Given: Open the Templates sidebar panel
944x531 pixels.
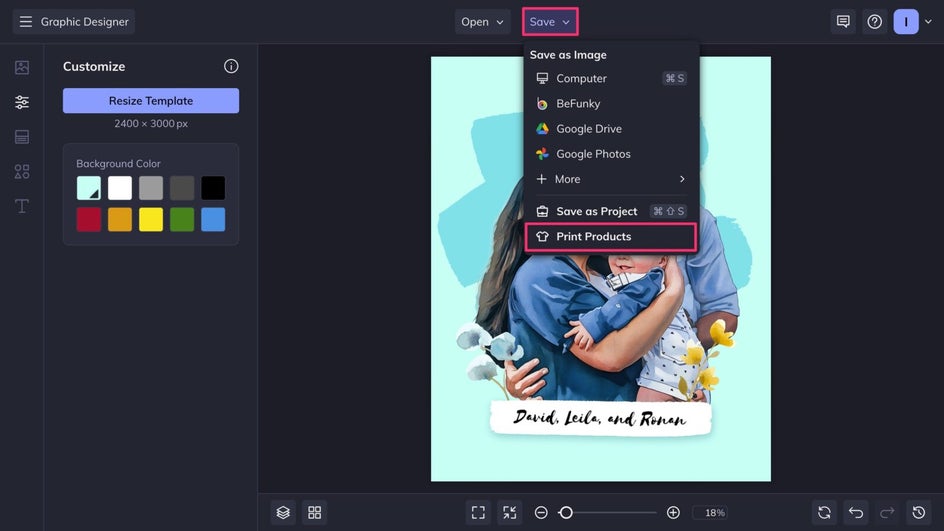Looking at the screenshot, I should coord(22,137).
